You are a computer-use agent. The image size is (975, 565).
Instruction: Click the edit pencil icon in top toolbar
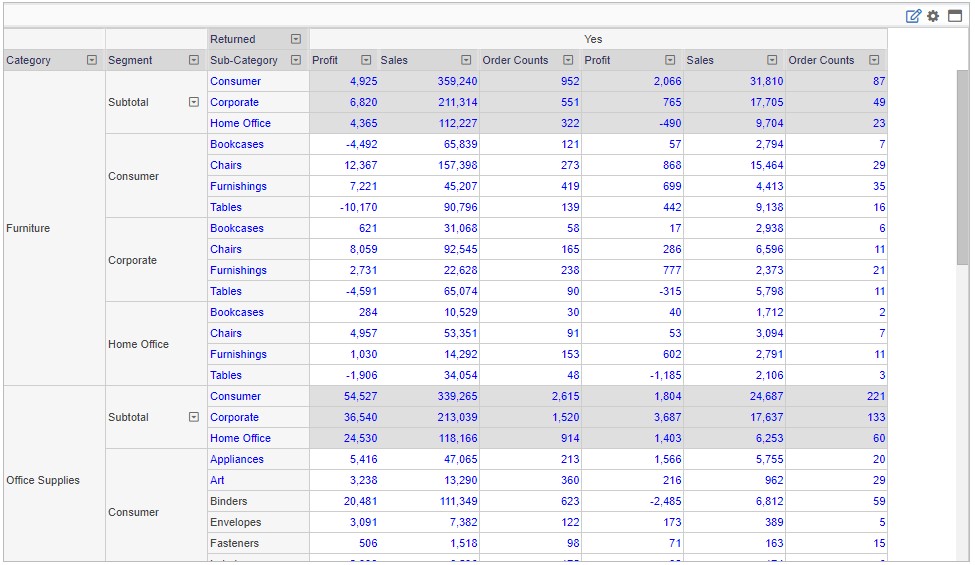pyautogui.click(x=913, y=16)
